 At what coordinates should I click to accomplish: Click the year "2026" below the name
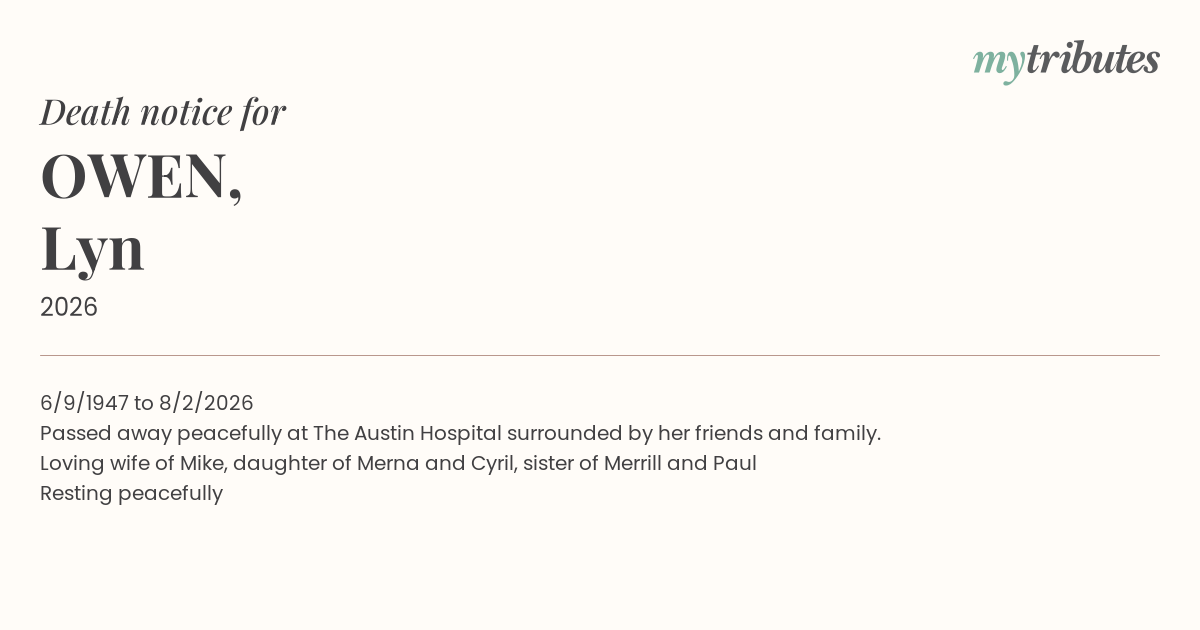pos(69,307)
